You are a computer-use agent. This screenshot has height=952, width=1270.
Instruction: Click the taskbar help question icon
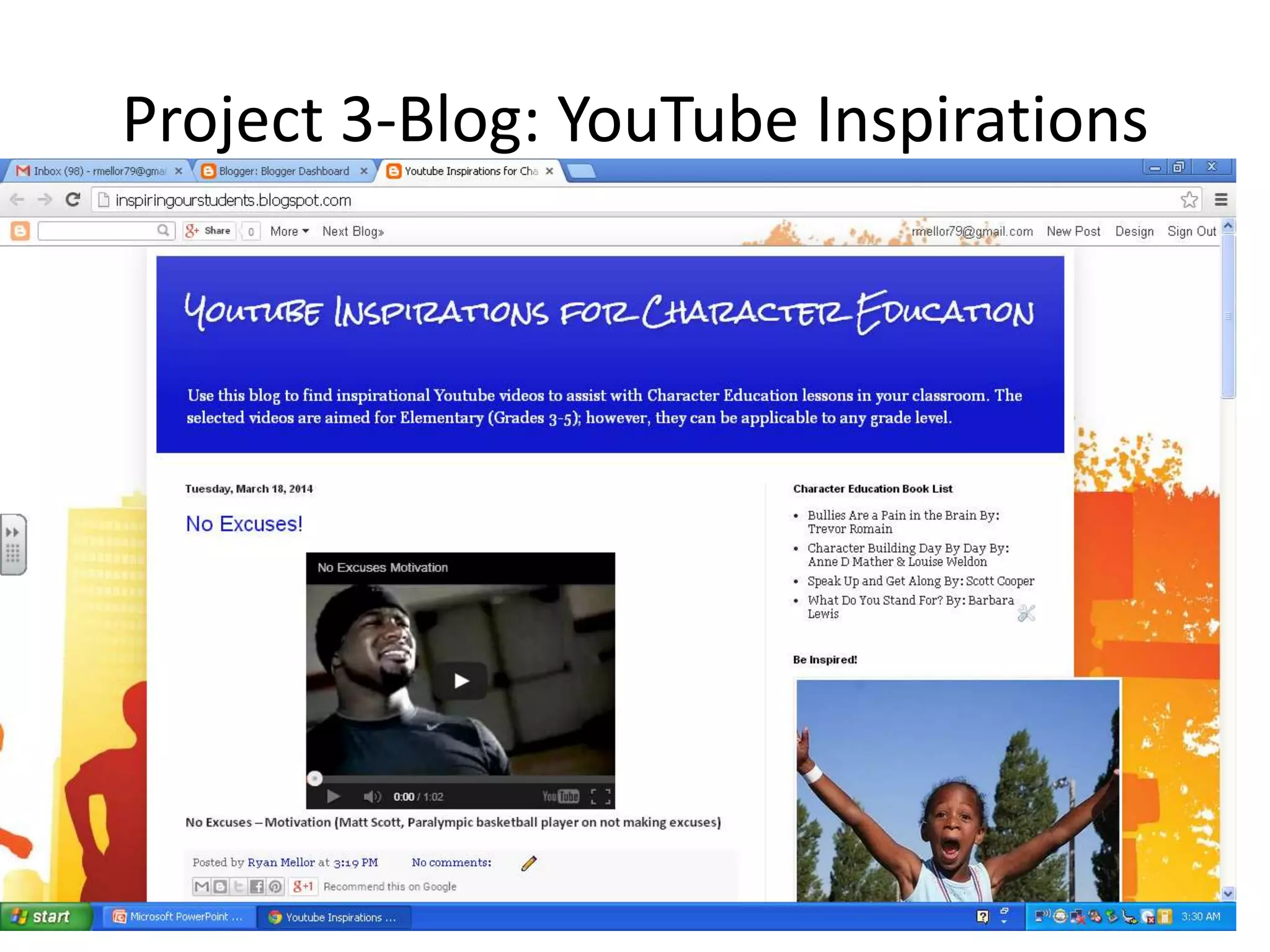click(982, 916)
